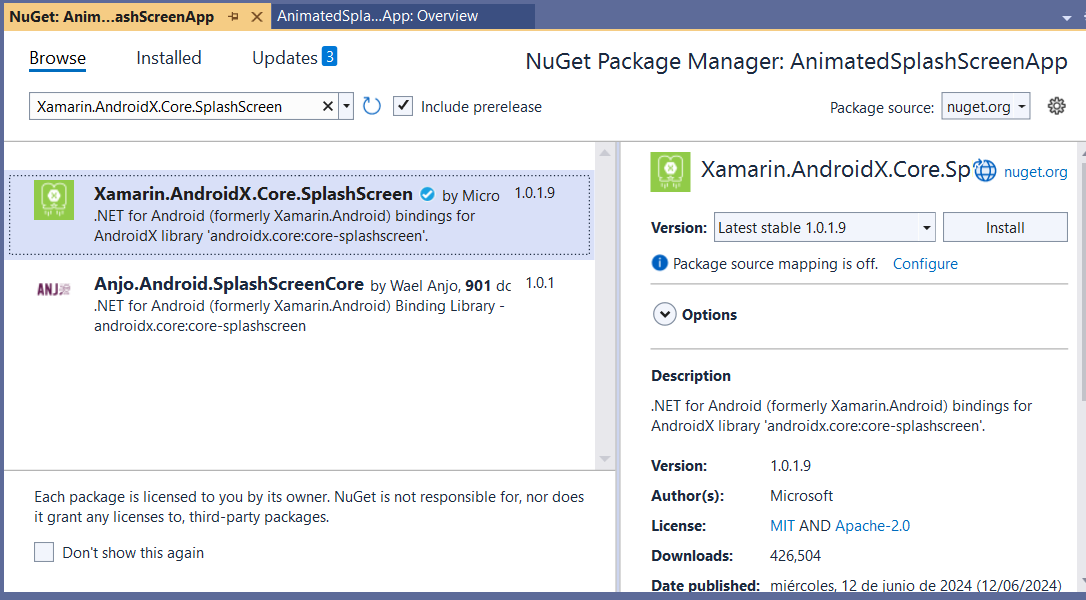Click in the package search input field
This screenshot has width=1086, height=600.
pyautogui.click(x=175, y=106)
